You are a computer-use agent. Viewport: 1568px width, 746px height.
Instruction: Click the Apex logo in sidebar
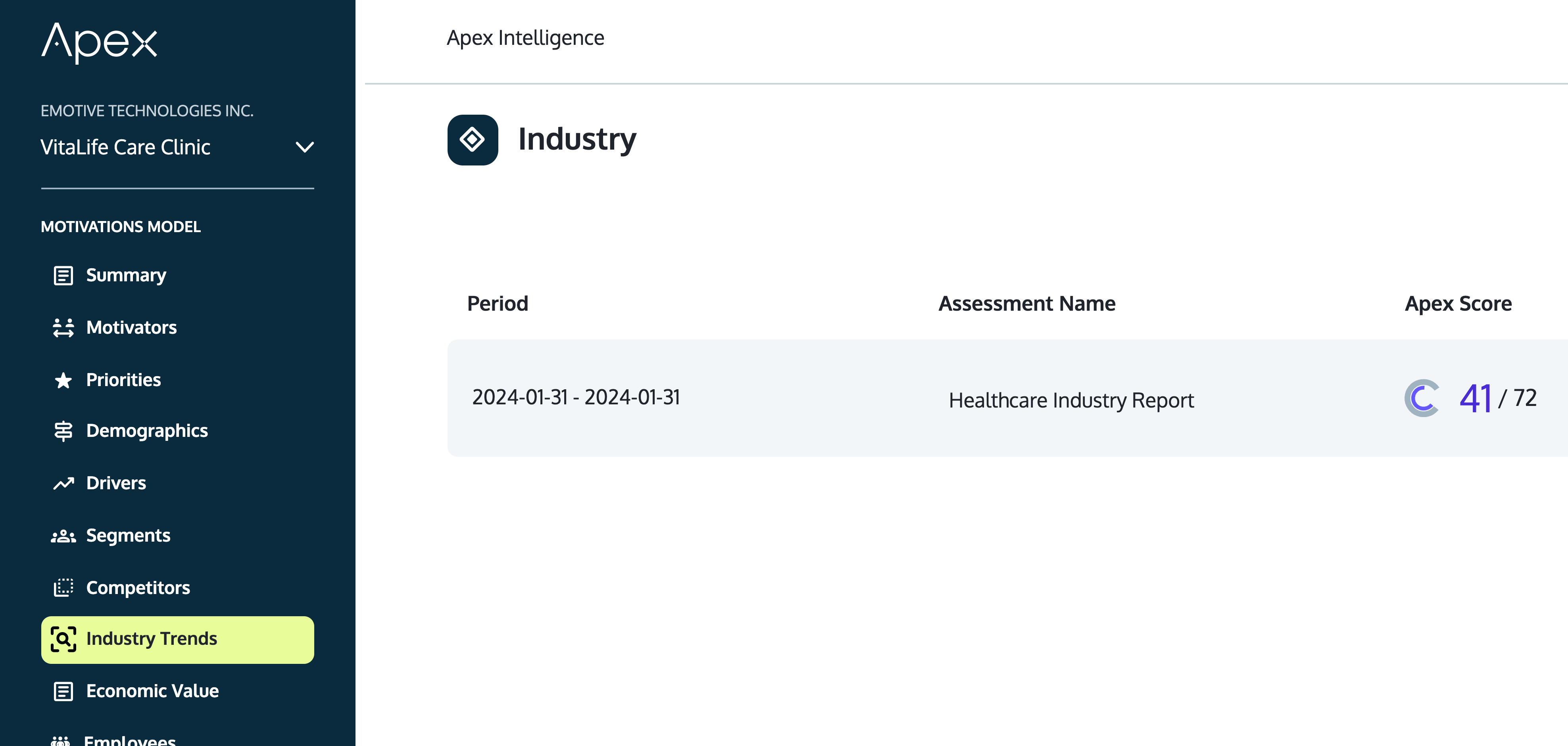point(99,42)
